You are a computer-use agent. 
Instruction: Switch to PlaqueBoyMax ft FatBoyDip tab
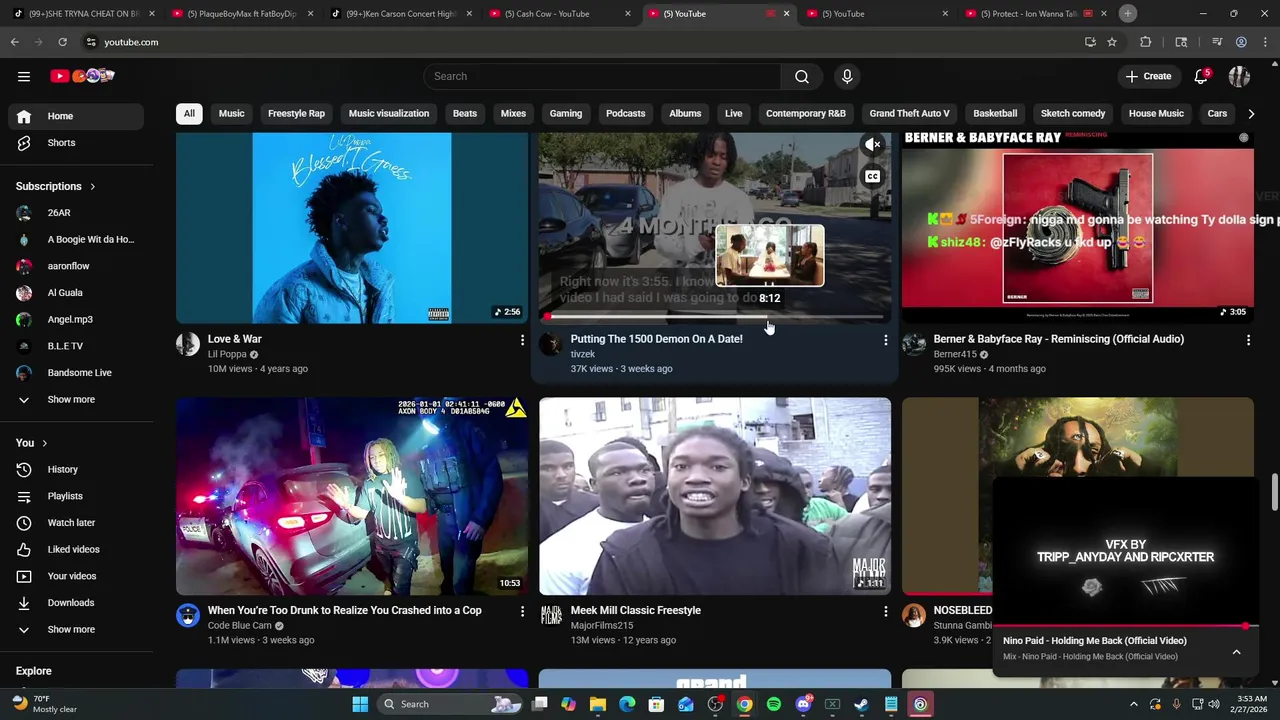tap(240, 14)
